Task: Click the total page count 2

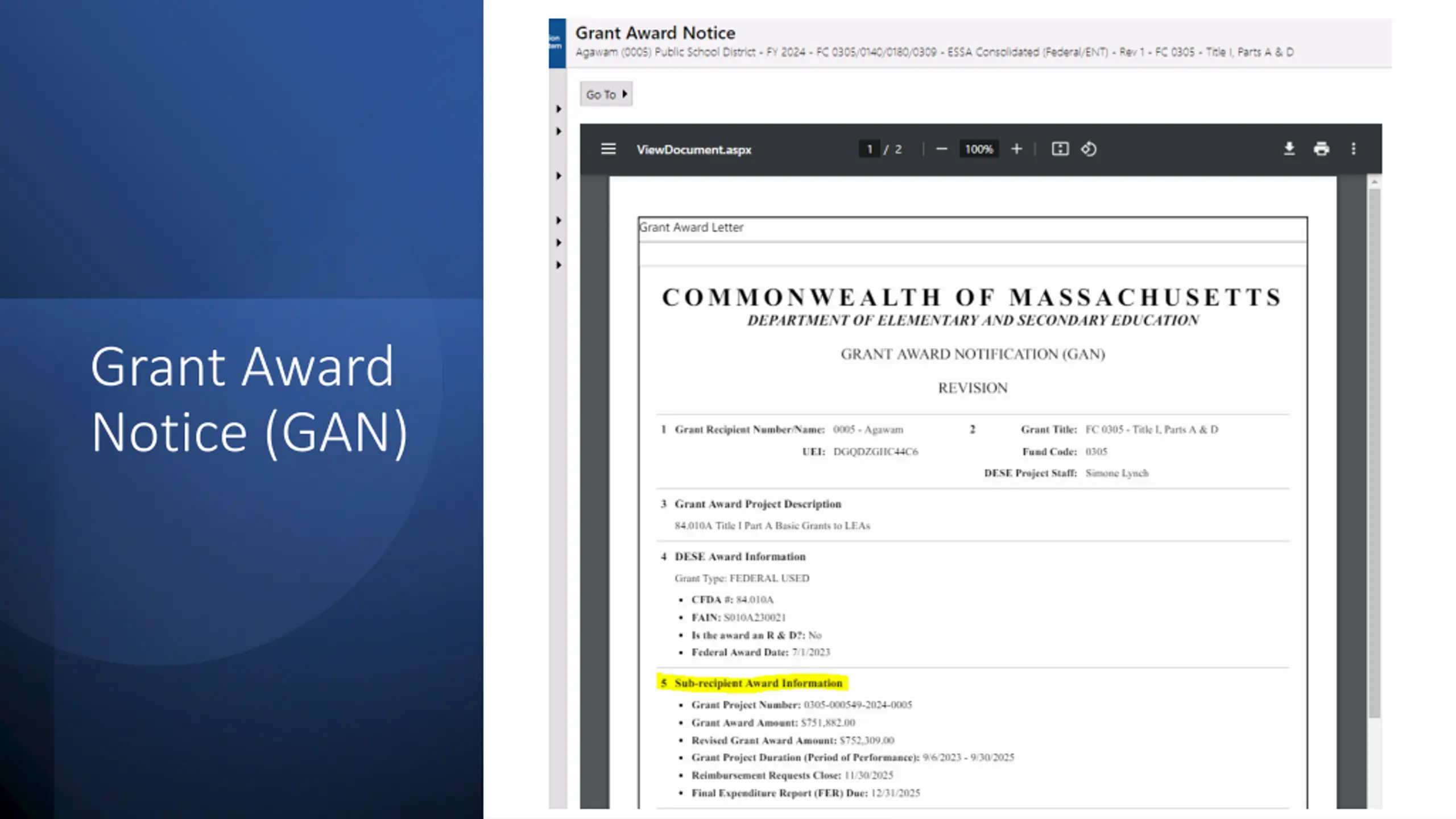Action: 898,149
